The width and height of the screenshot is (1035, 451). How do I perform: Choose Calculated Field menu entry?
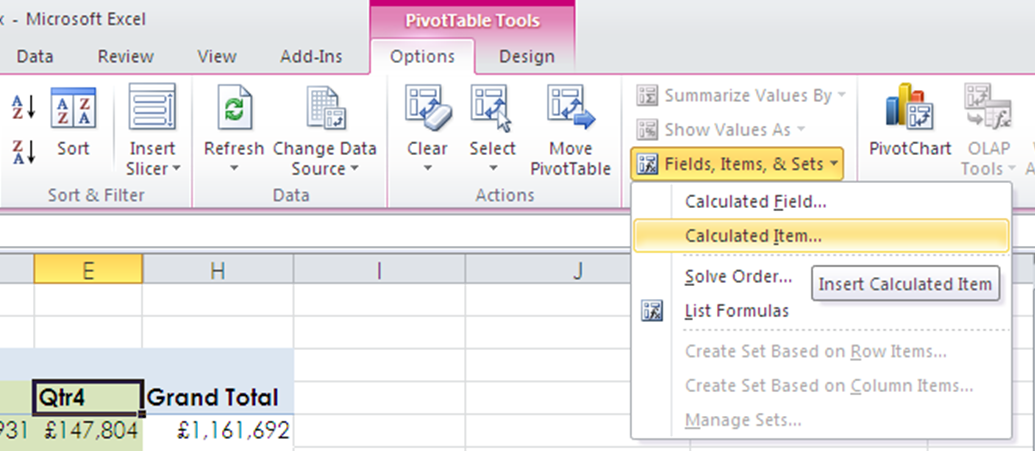[820, 202]
